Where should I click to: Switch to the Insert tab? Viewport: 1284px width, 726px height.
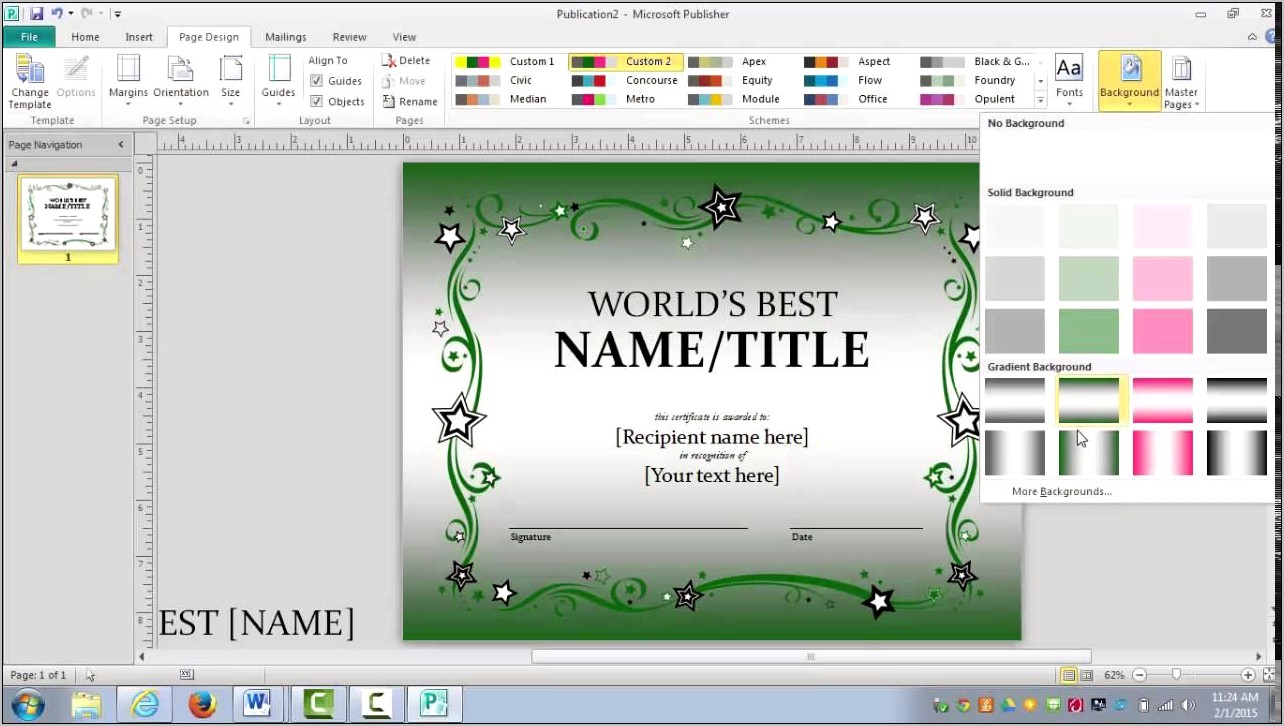139,37
